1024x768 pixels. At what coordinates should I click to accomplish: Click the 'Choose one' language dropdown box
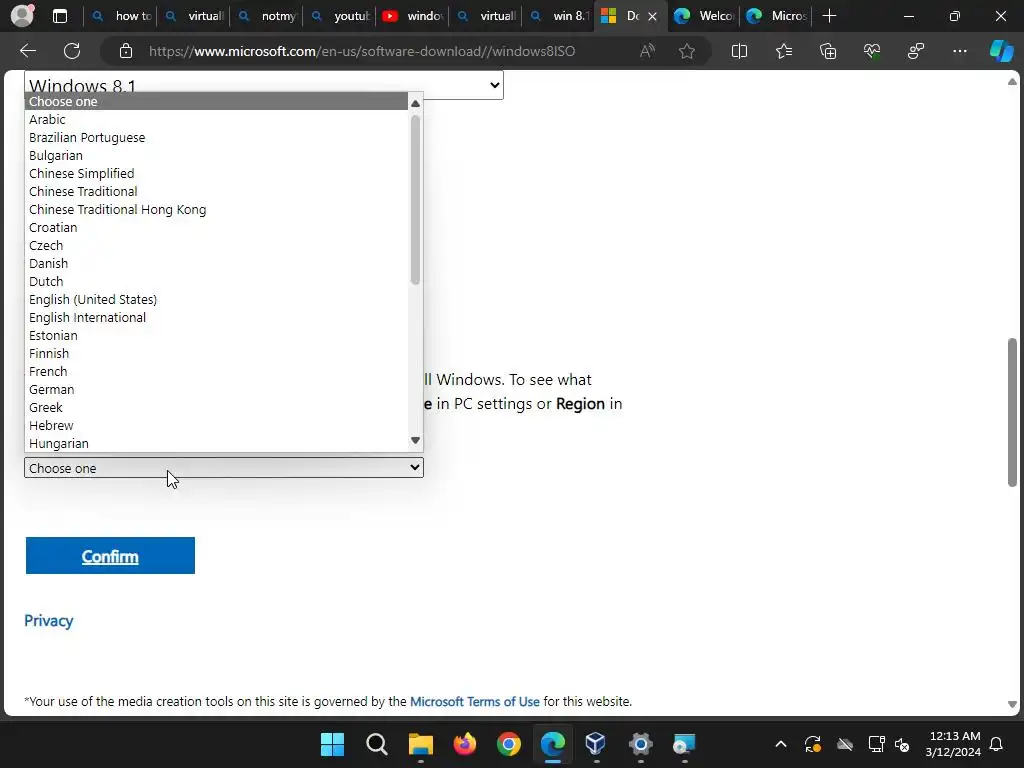point(223,468)
